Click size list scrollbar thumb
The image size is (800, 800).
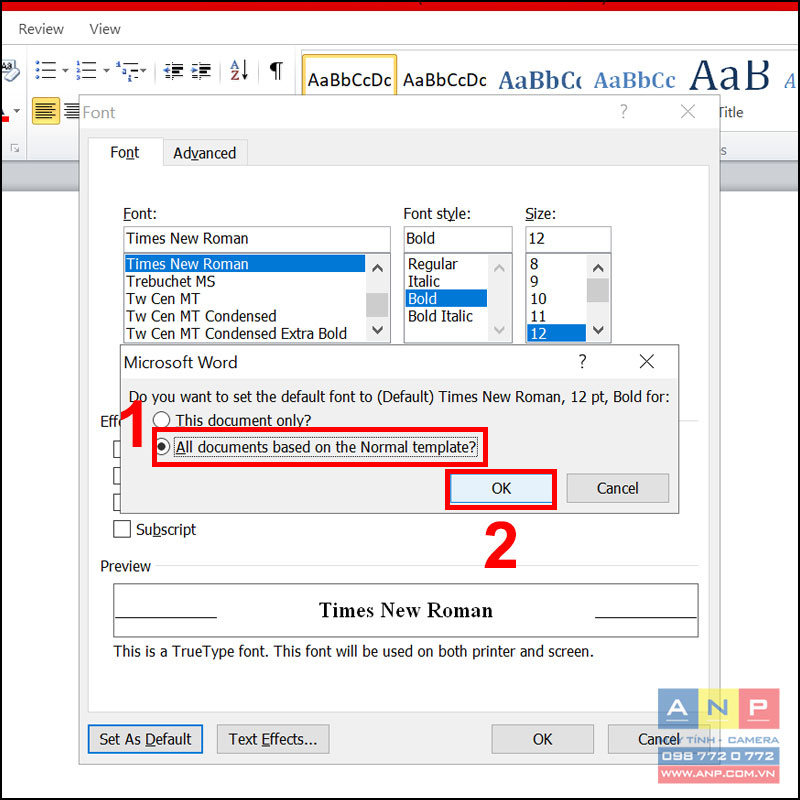coord(597,290)
